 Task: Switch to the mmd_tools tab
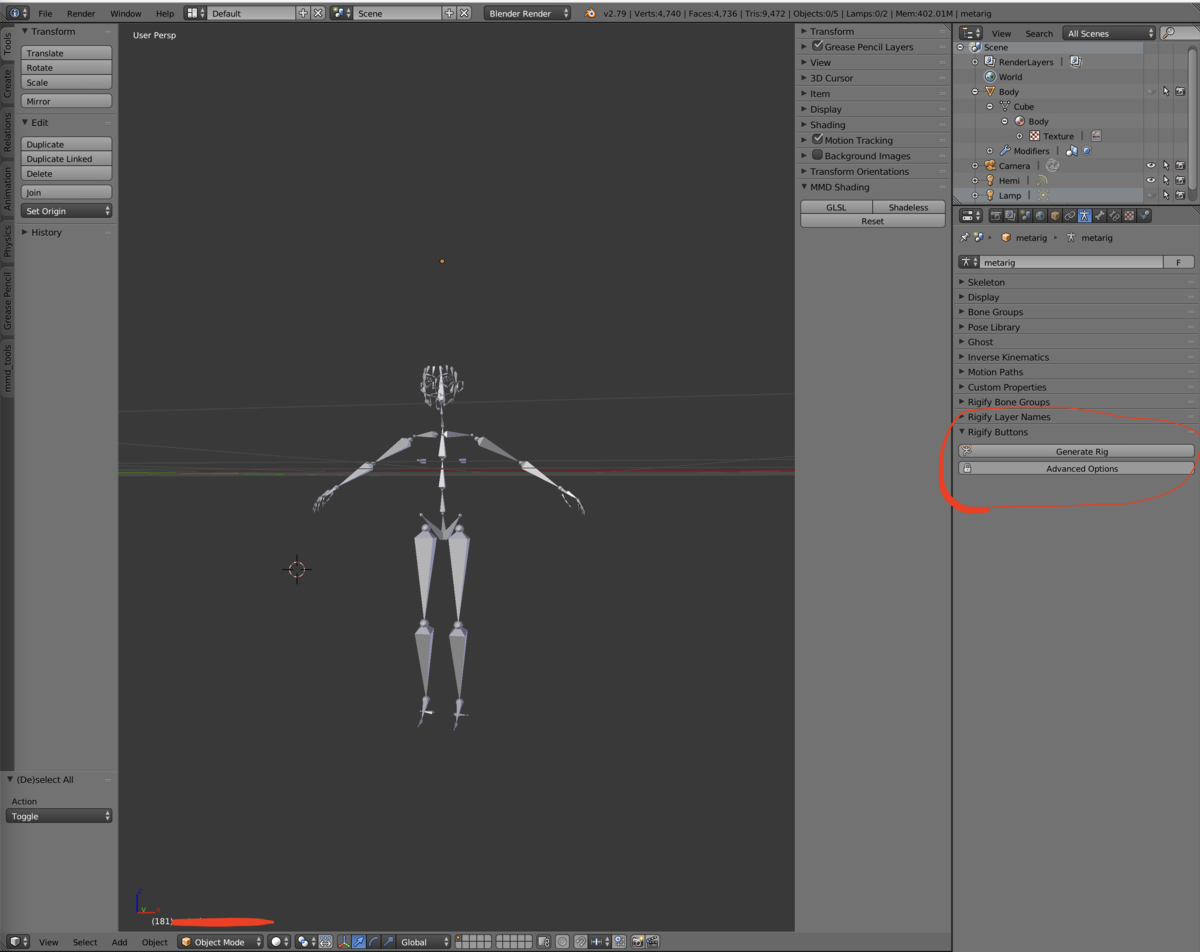7,369
